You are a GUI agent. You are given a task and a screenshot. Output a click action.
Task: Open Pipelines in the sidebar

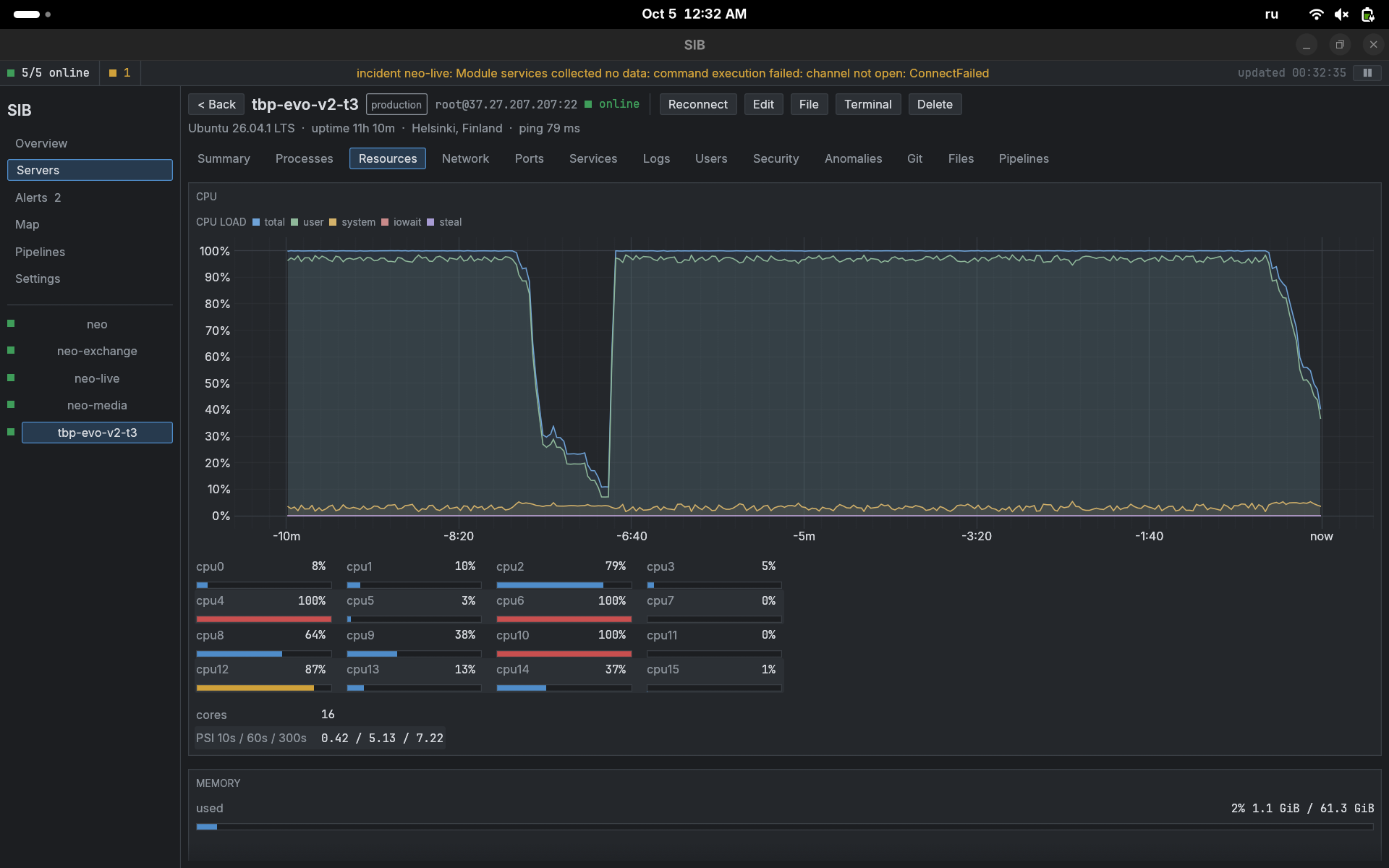90,252
